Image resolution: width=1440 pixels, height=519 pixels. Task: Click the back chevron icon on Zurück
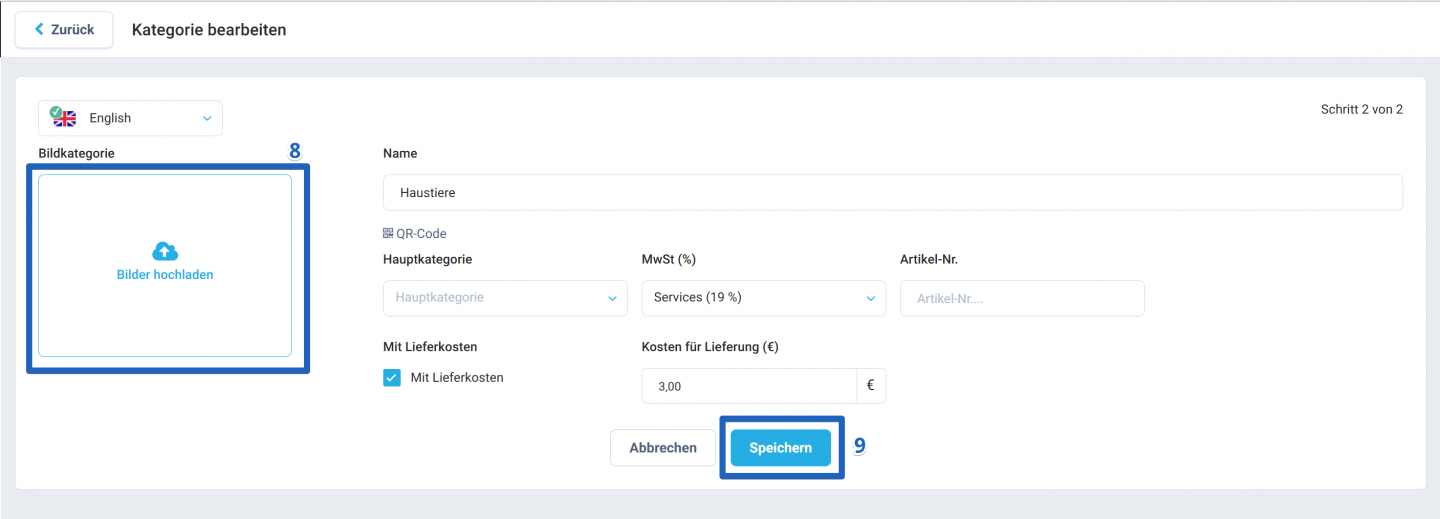pyautogui.click(x=40, y=29)
